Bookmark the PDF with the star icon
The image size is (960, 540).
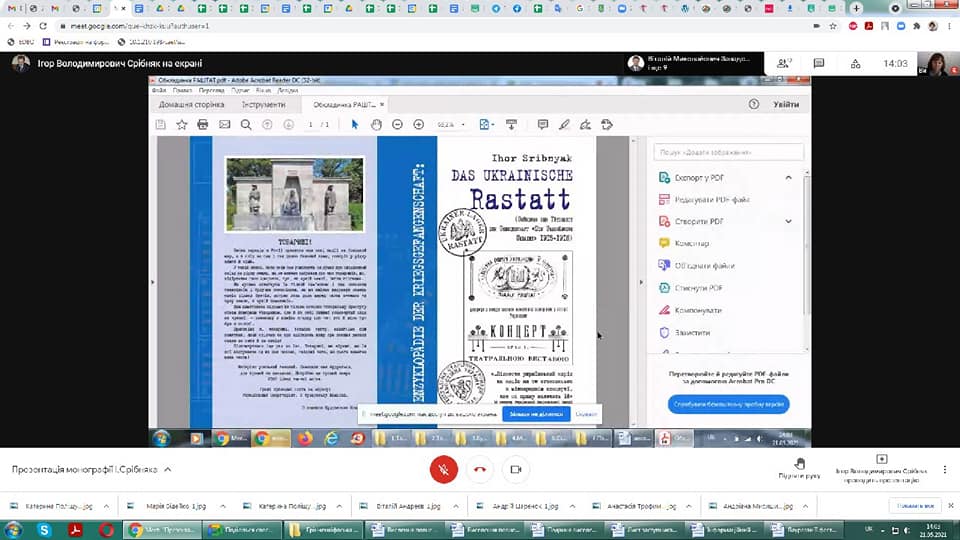coord(181,125)
